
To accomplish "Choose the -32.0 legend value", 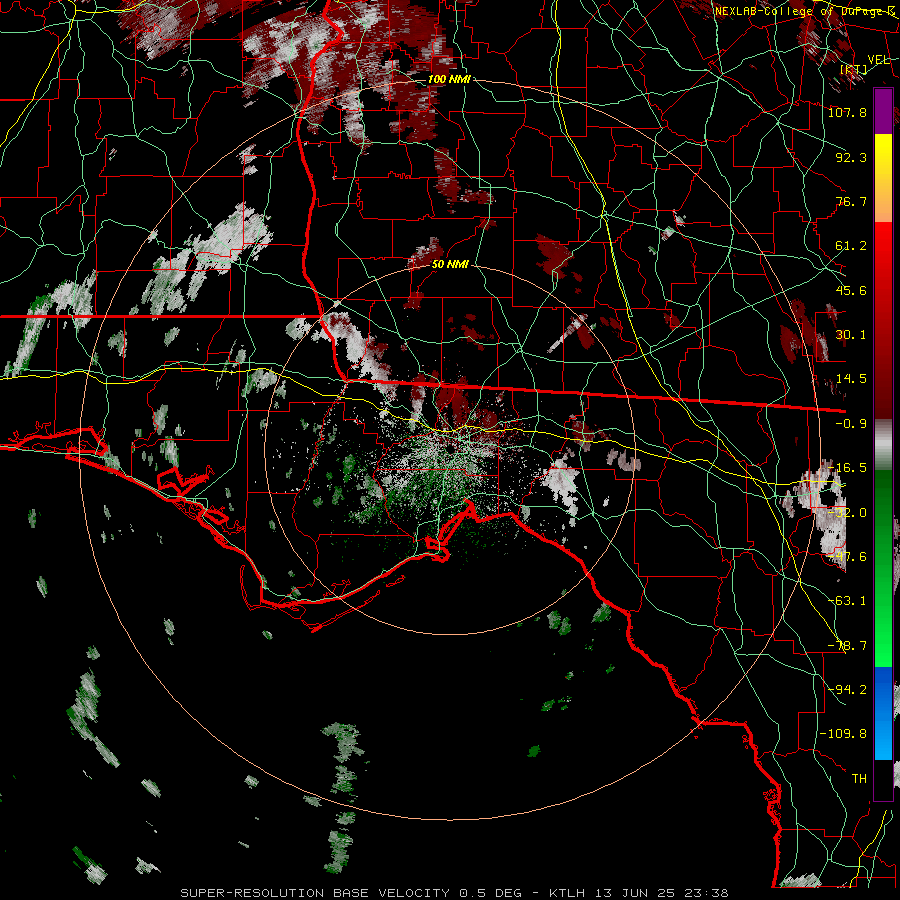I will (847, 513).
